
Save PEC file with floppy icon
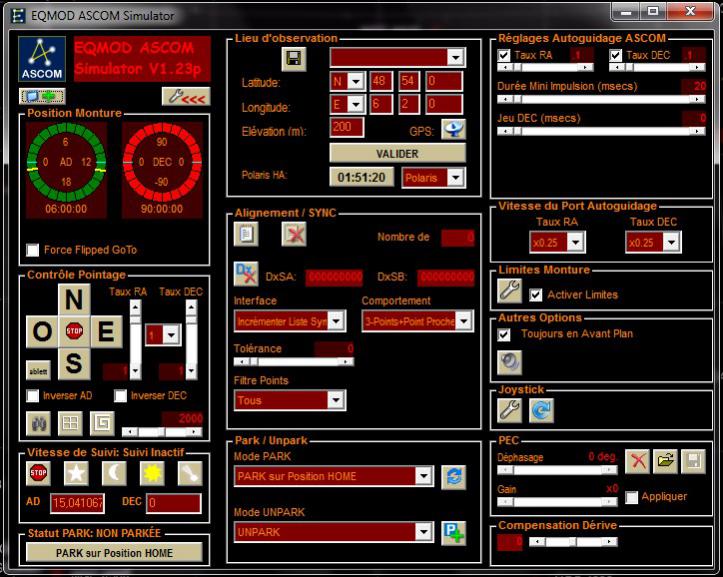coord(693,461)
